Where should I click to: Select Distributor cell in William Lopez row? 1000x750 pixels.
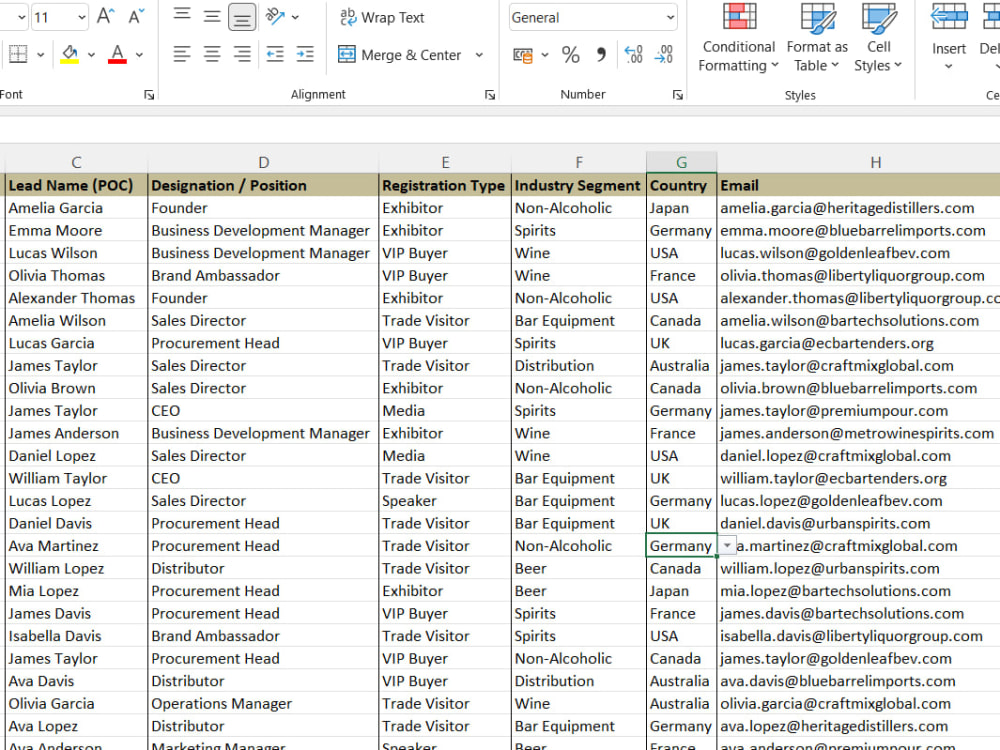pos(263,568)
